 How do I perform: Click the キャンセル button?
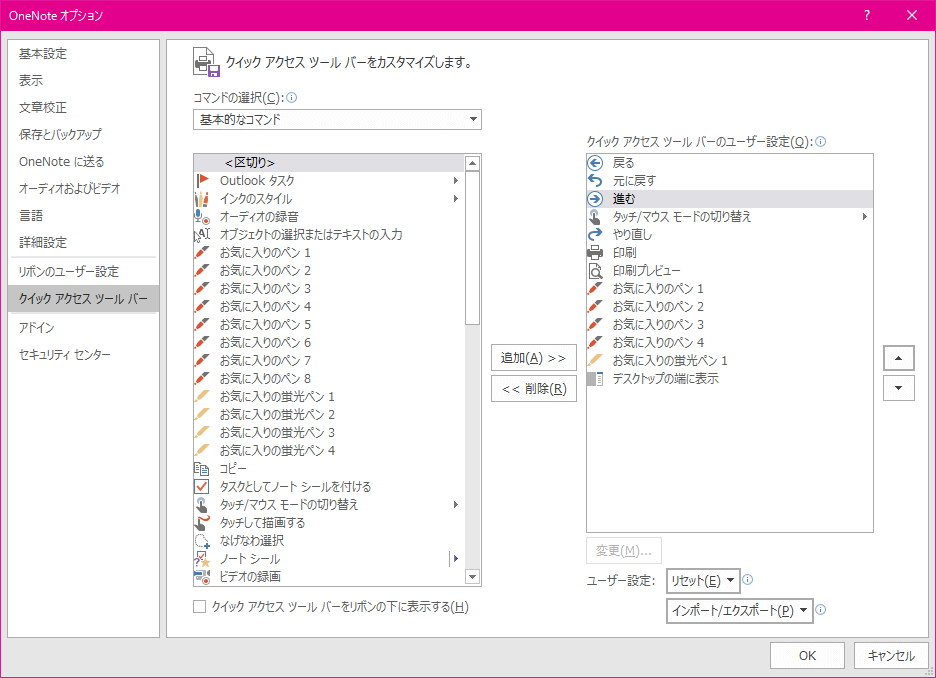(891, 655)
